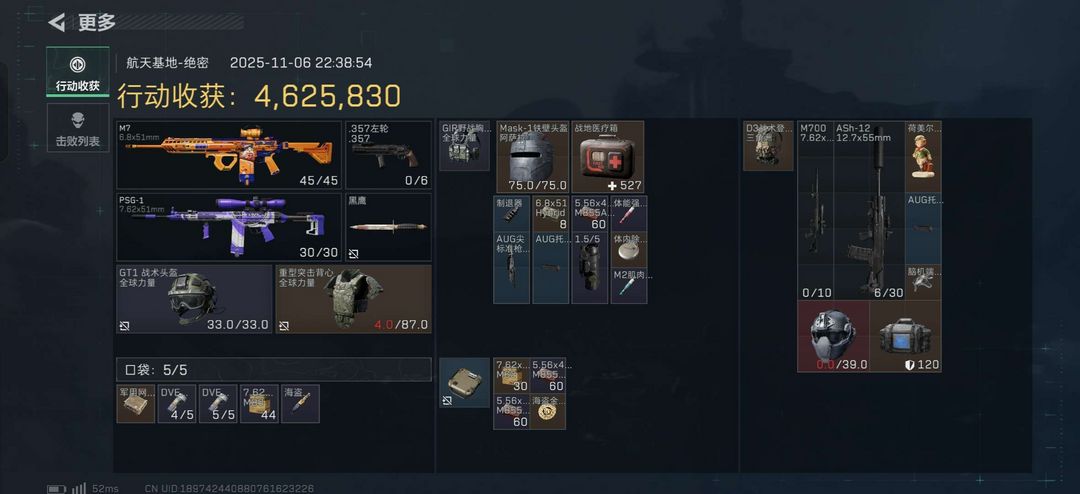Click the ASh-12 rifle in backpack
Viewport: 1080px width, 494px height.
pos(869,211)
